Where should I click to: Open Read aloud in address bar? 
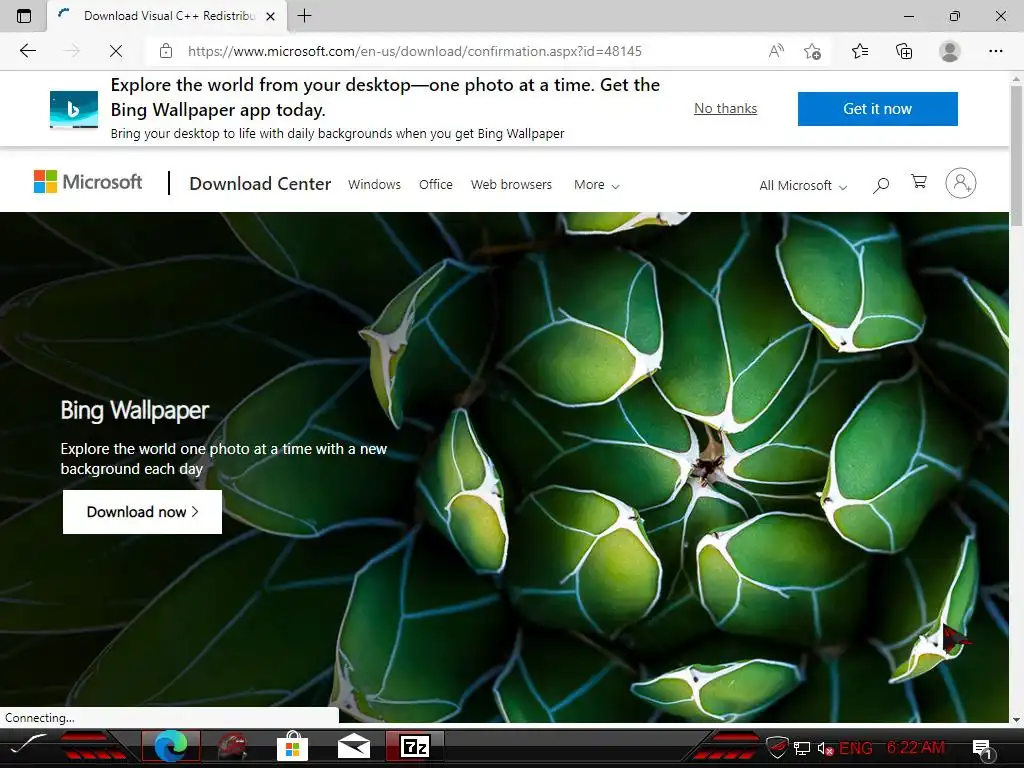coord(776,51)
